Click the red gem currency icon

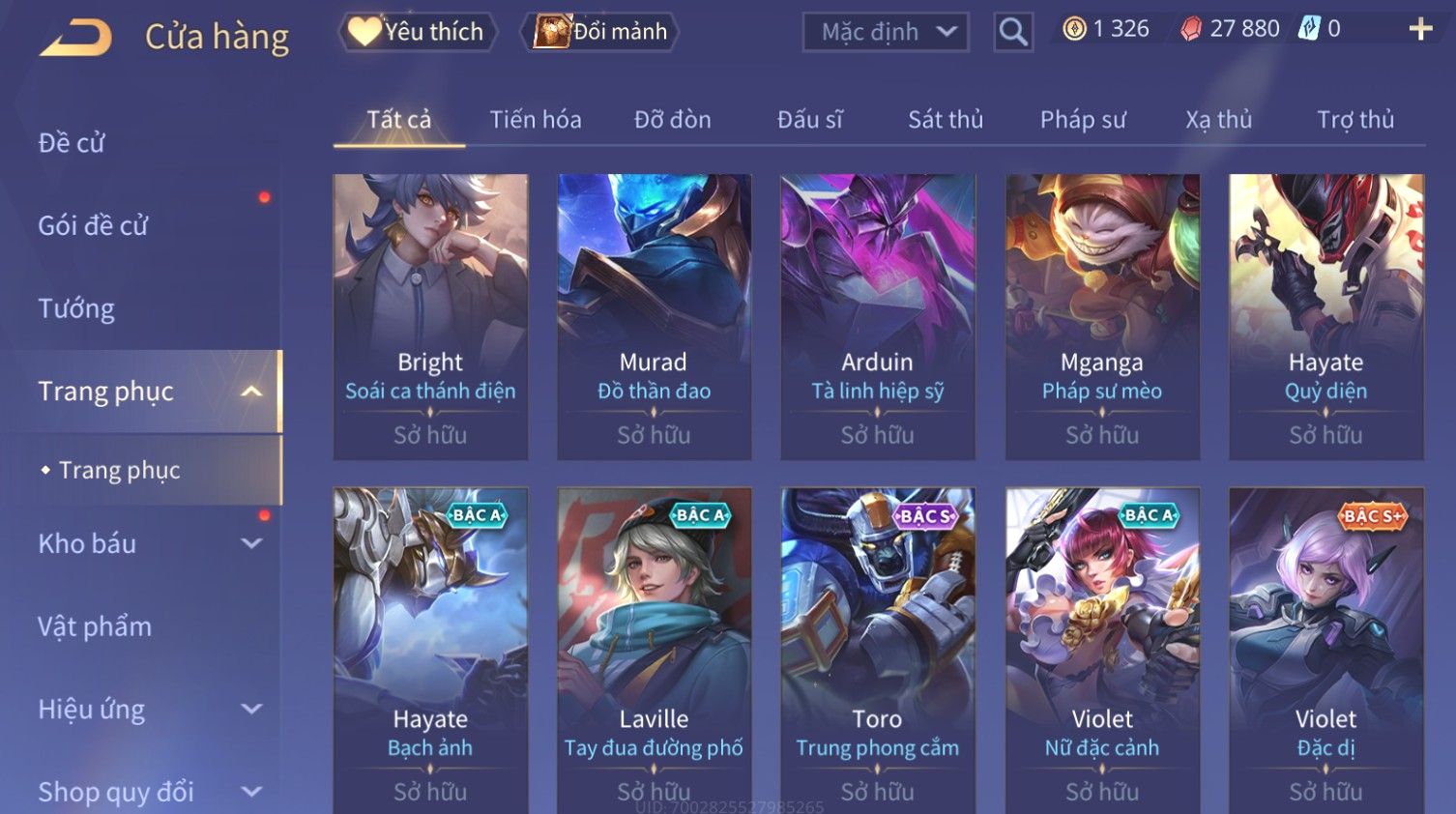(1191, 29)
